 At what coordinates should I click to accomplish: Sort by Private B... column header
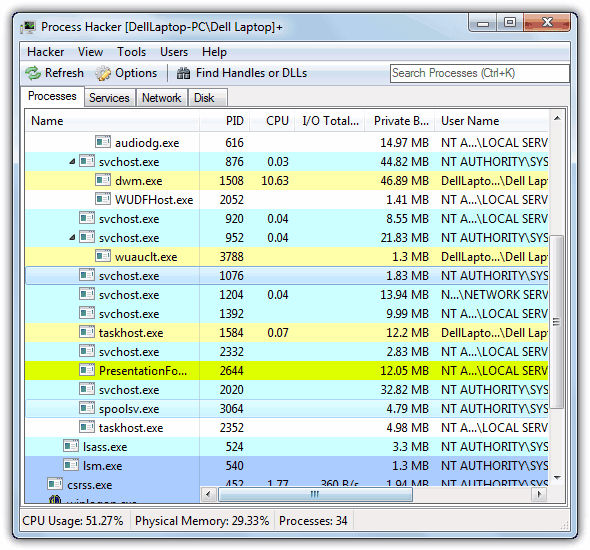(400, 121)
